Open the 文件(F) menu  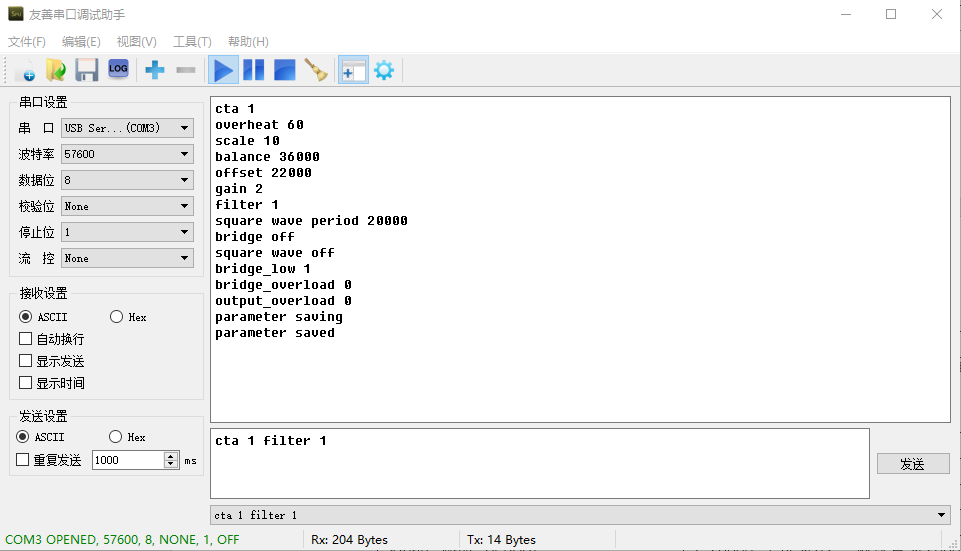point(27,42)
